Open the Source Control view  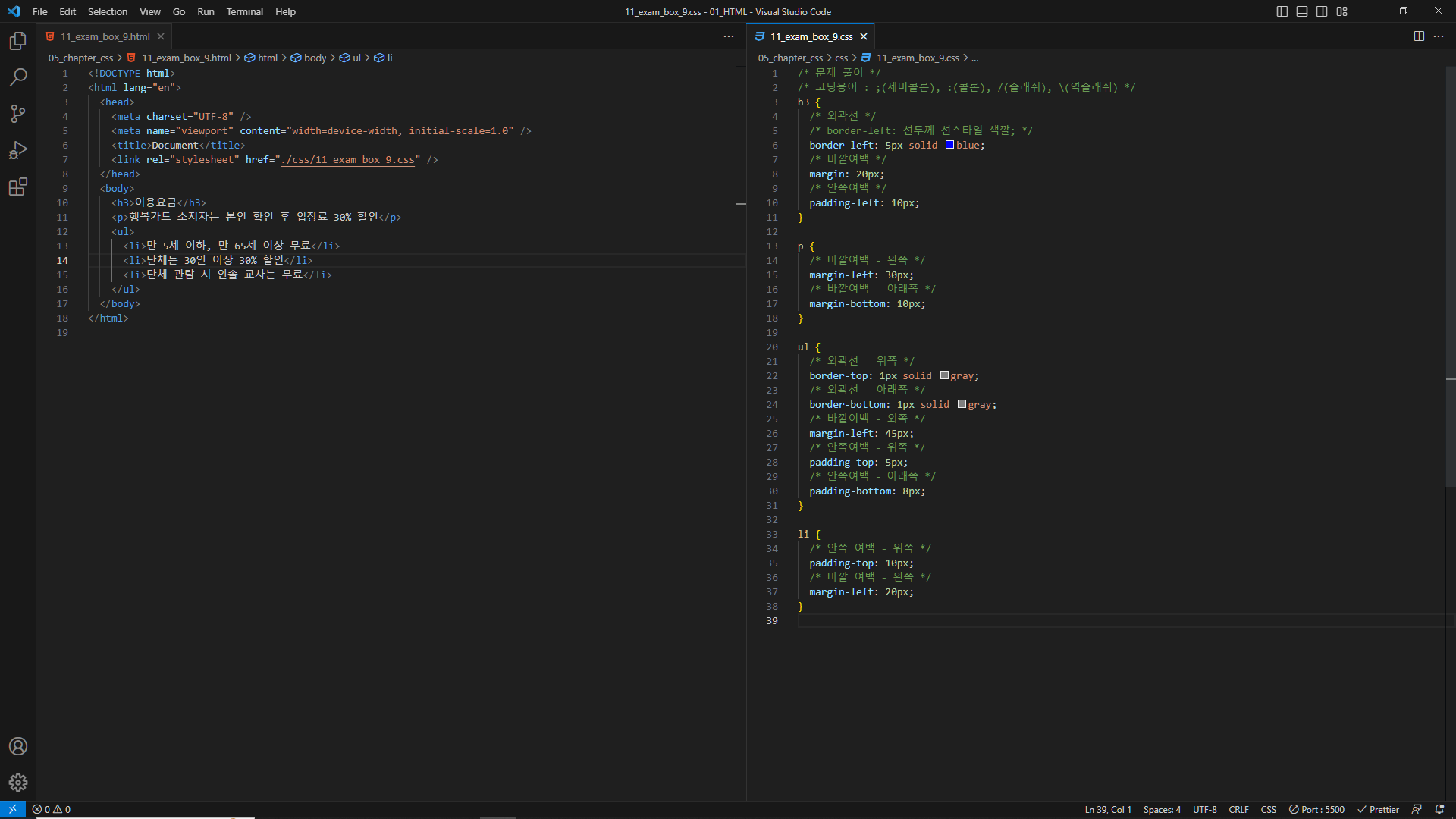coord(18,114)
